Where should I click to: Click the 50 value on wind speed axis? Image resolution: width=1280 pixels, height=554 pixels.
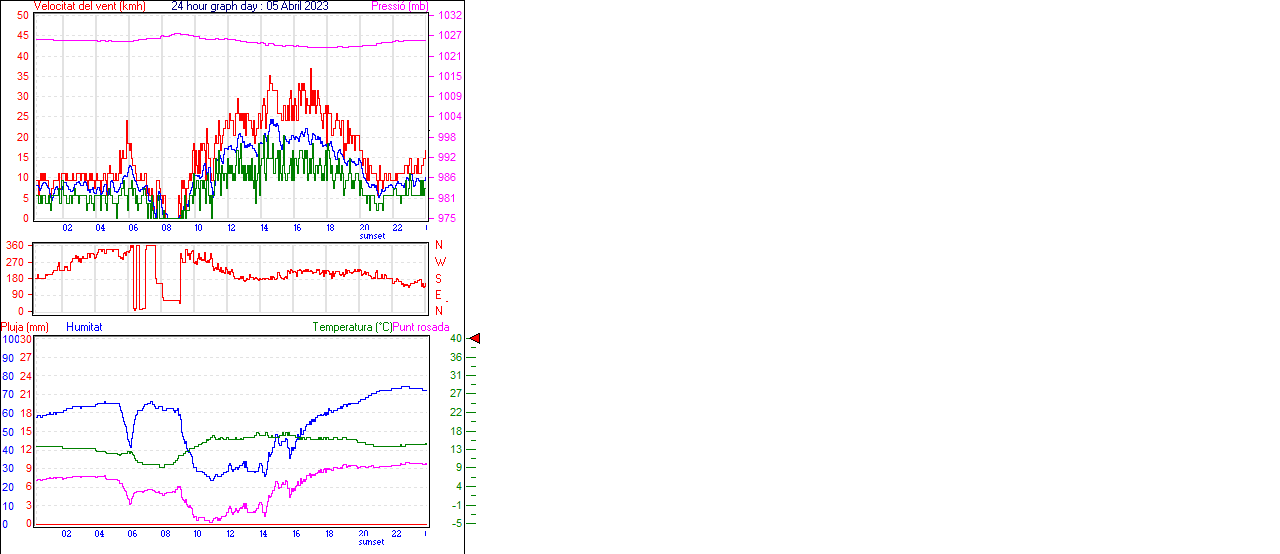click(x=24, y=16)
